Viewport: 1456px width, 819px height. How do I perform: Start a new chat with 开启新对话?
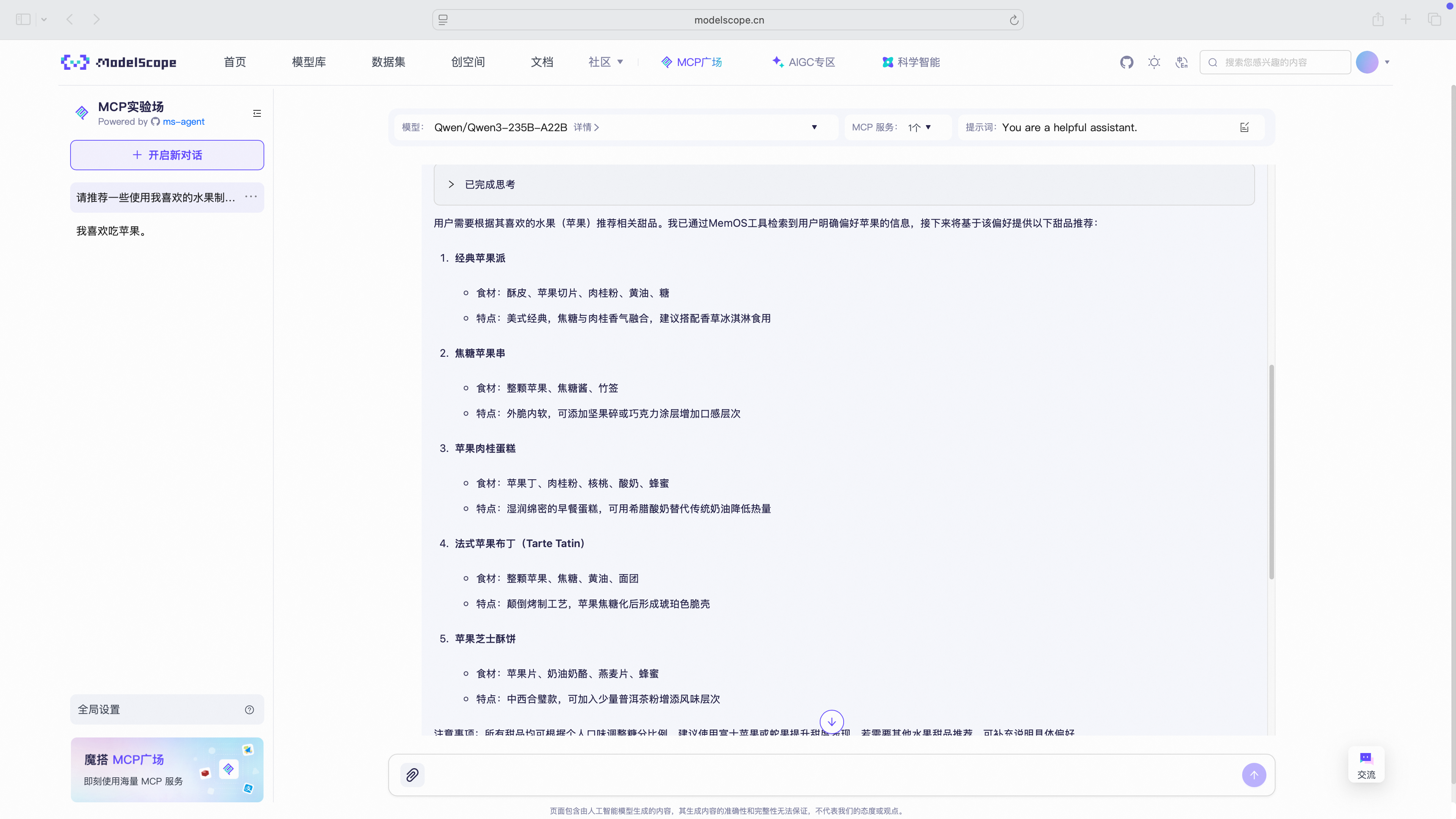coord(167,155)
